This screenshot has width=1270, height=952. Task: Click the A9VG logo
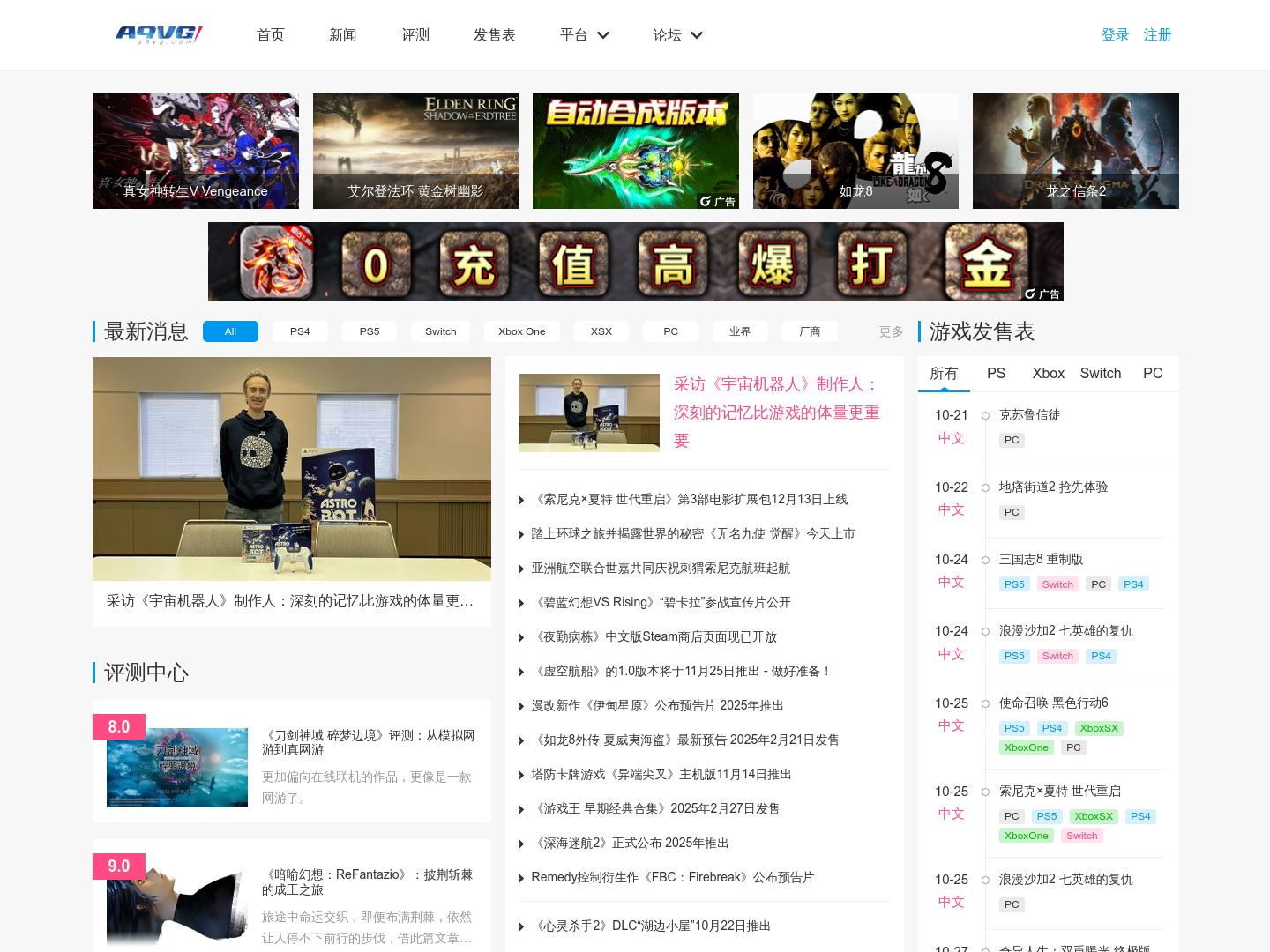click(160, 34)
